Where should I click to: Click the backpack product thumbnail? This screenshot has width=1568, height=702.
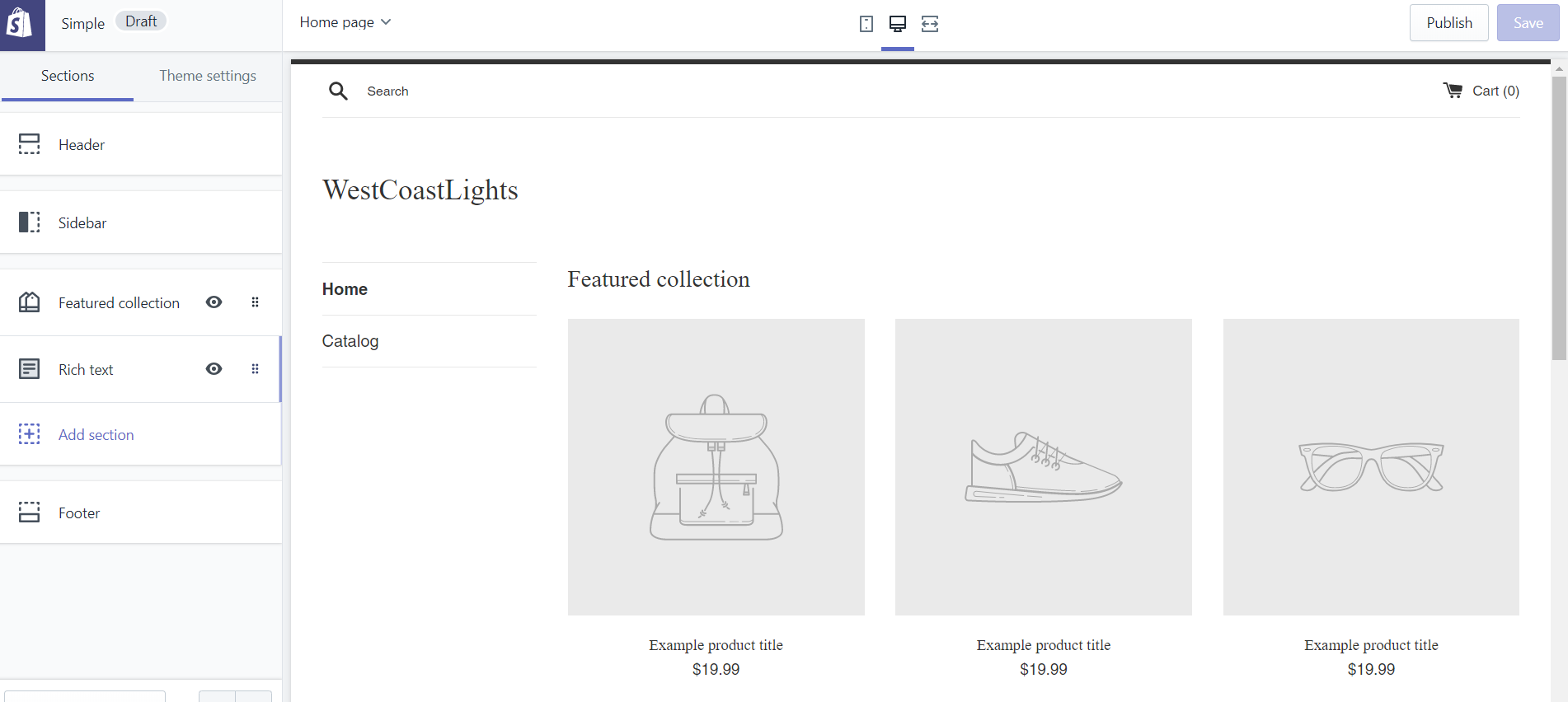coord(716,466)
